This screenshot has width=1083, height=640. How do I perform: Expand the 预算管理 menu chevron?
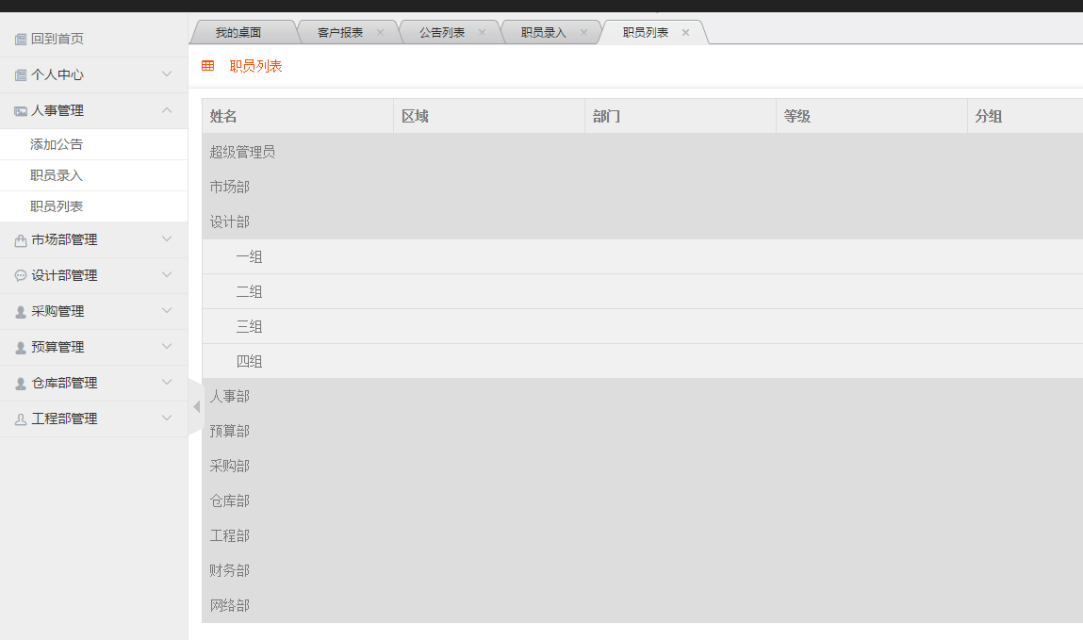pyautogui.click(x=167, y=347)
